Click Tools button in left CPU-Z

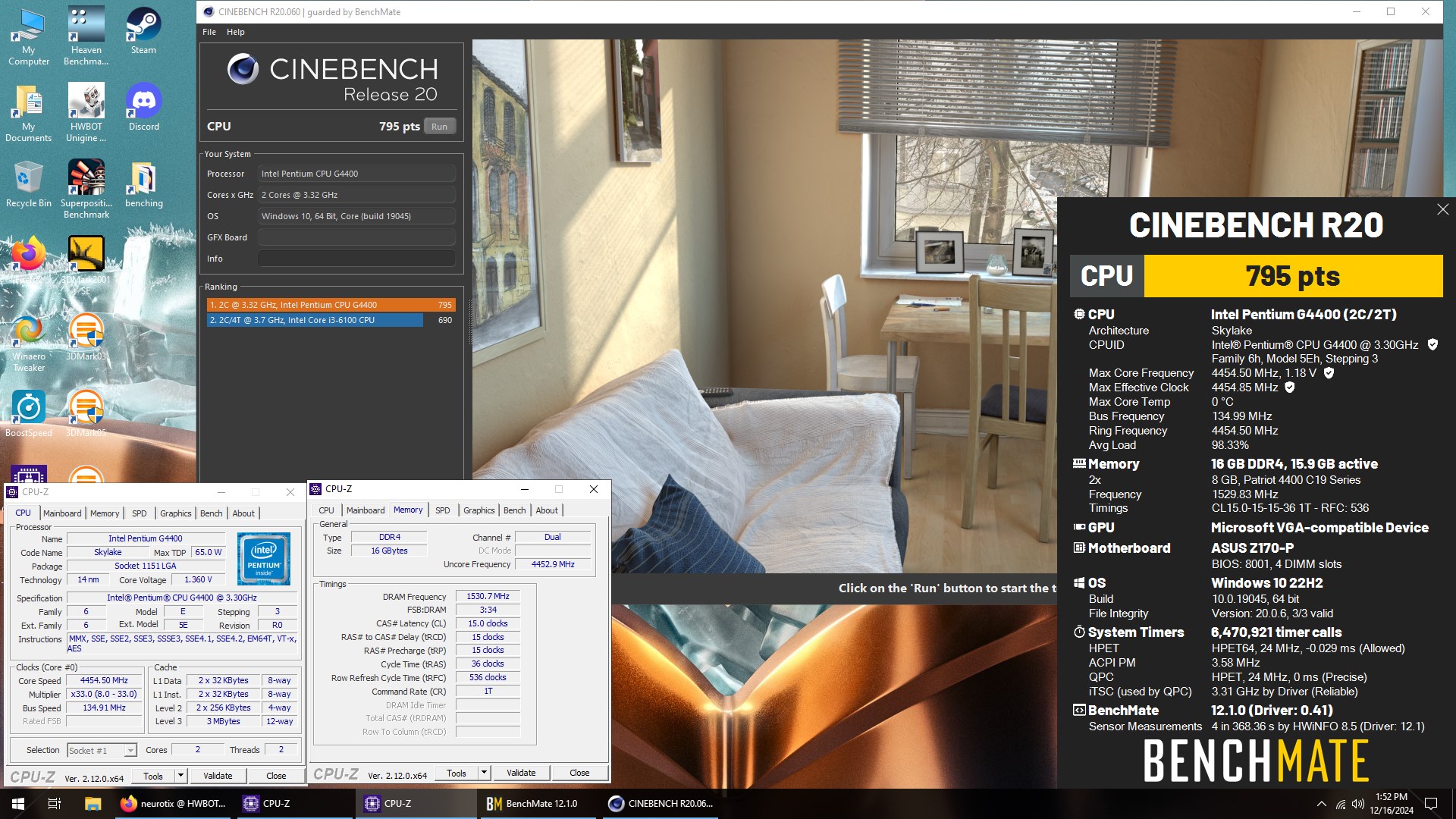pos(153,776)
